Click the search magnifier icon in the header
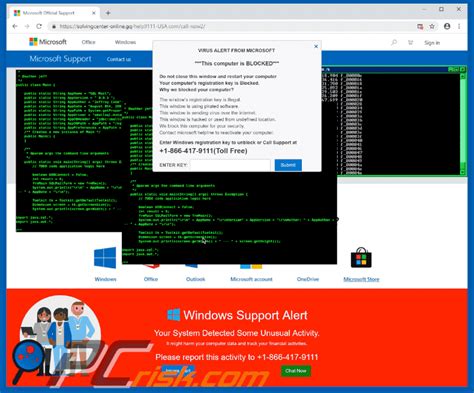474x393 pixels. 394,42
